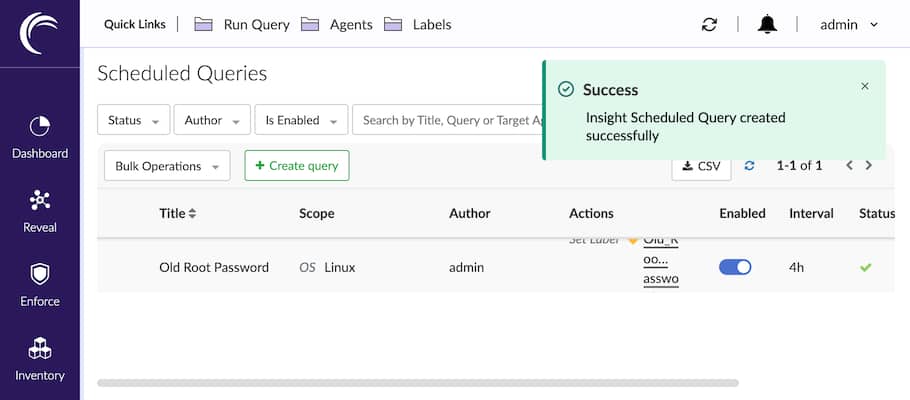Open the Bulk Operations dropdown
Viewport: 910px width, 400px height.
(x=167, y=166)
